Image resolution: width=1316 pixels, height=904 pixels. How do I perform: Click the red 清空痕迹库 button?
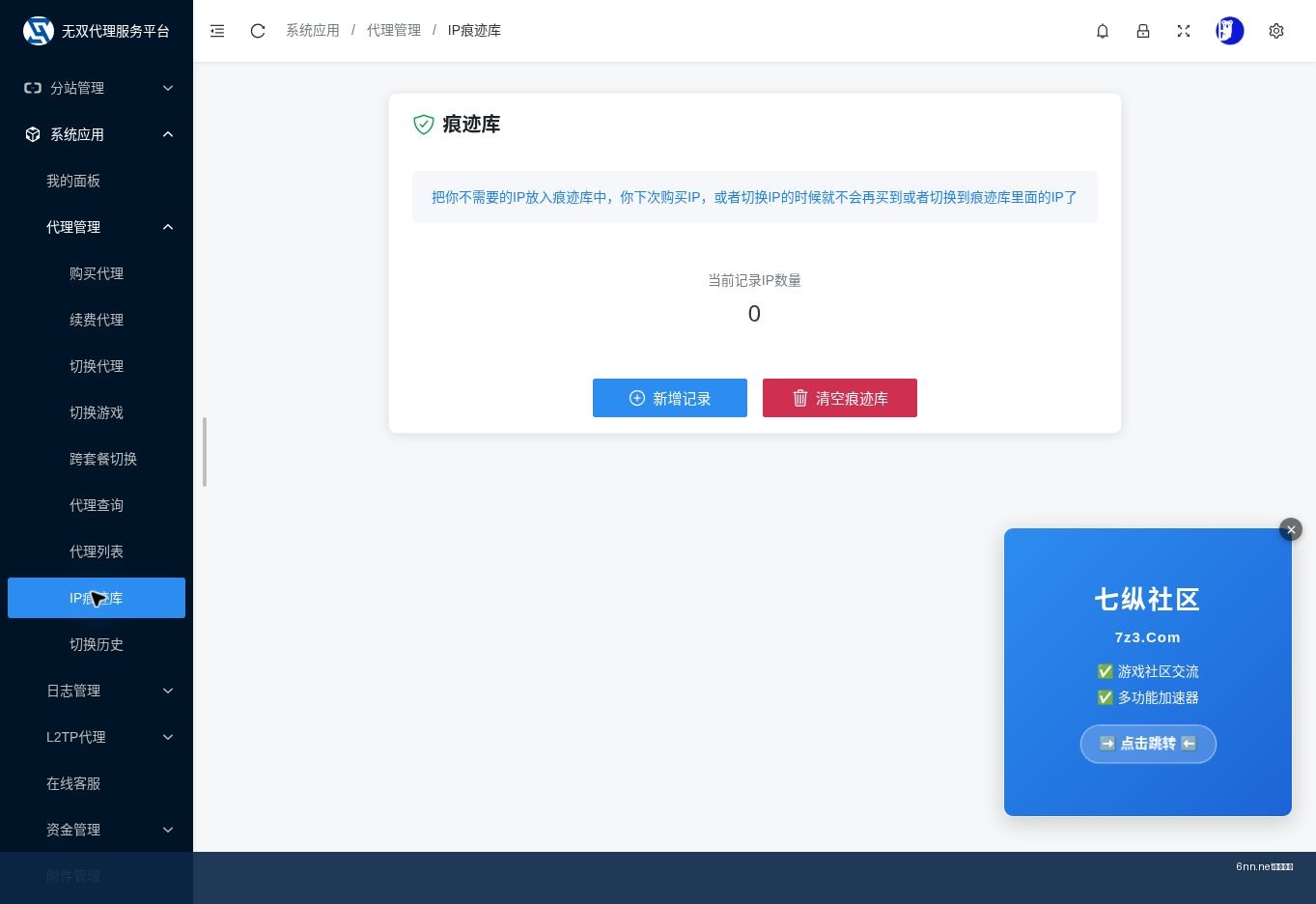point(840,398)
